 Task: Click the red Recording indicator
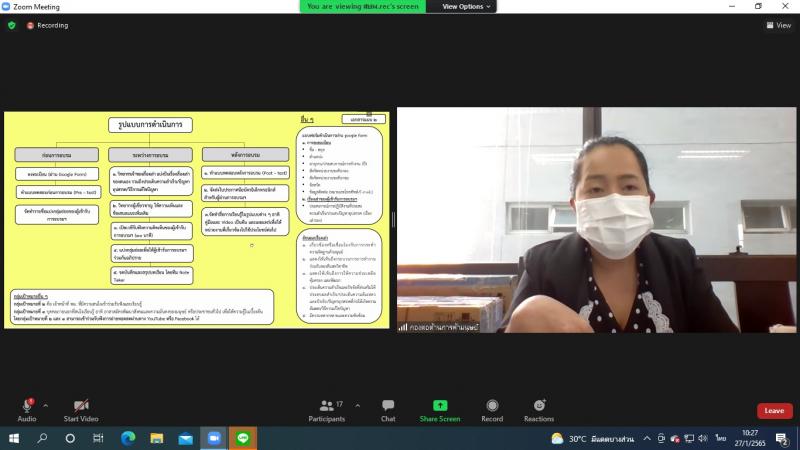[x=47, y=25]
